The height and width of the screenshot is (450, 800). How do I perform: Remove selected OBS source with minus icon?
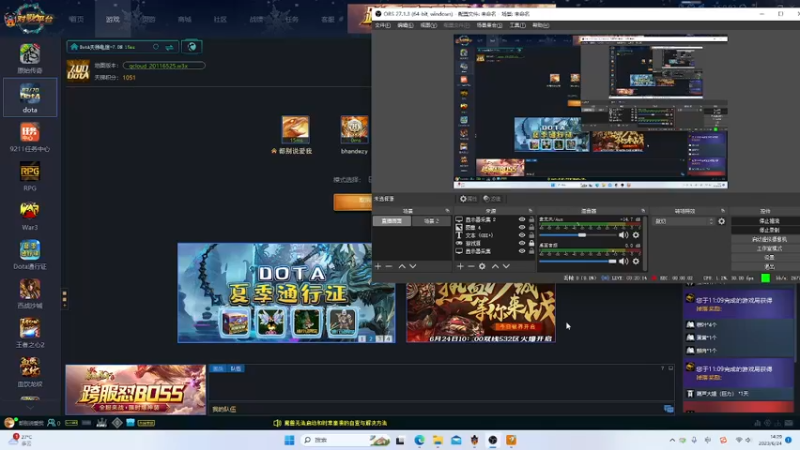click(471, 266)
